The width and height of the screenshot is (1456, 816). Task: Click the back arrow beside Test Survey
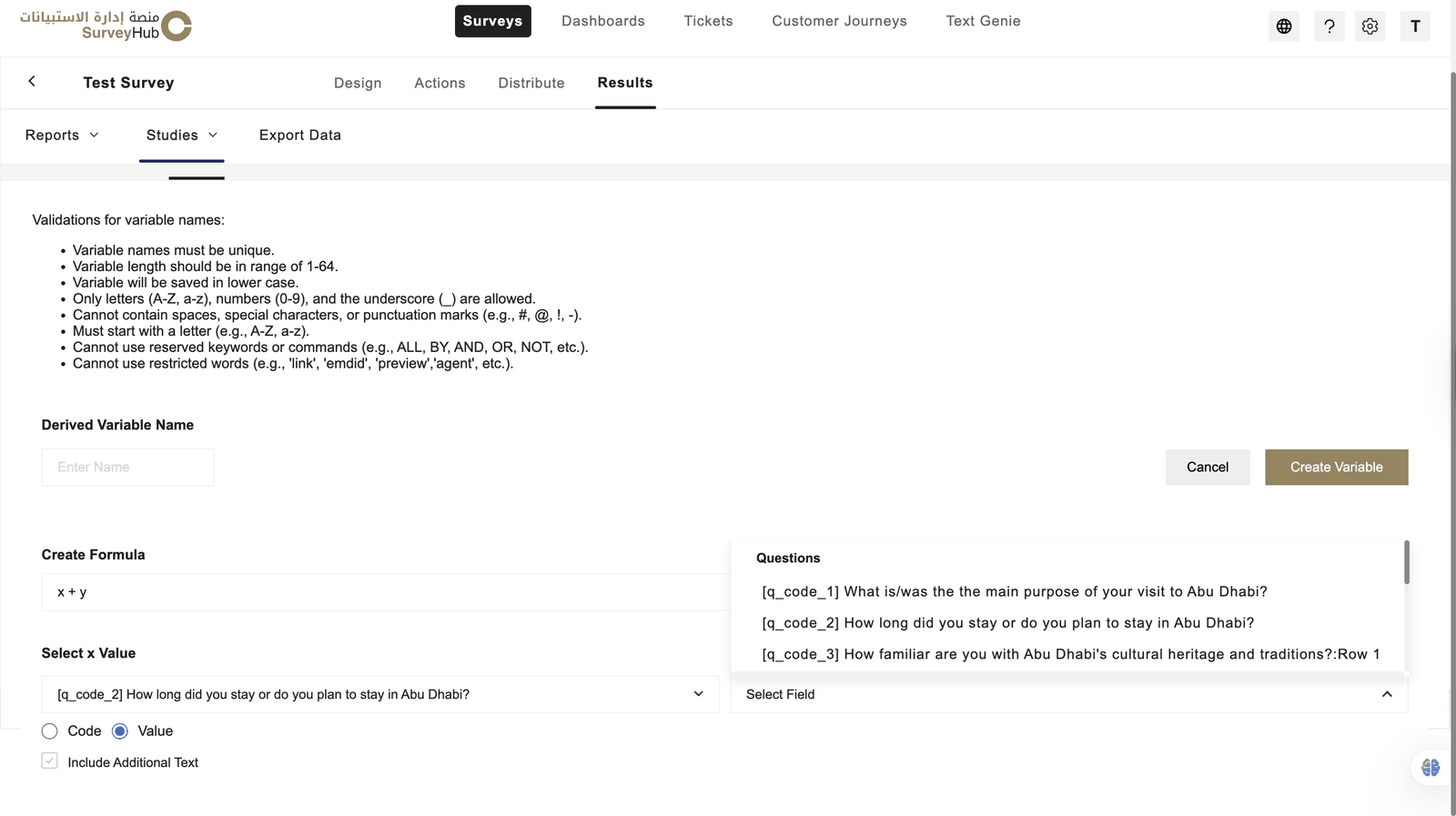click(x=32, y=81)
